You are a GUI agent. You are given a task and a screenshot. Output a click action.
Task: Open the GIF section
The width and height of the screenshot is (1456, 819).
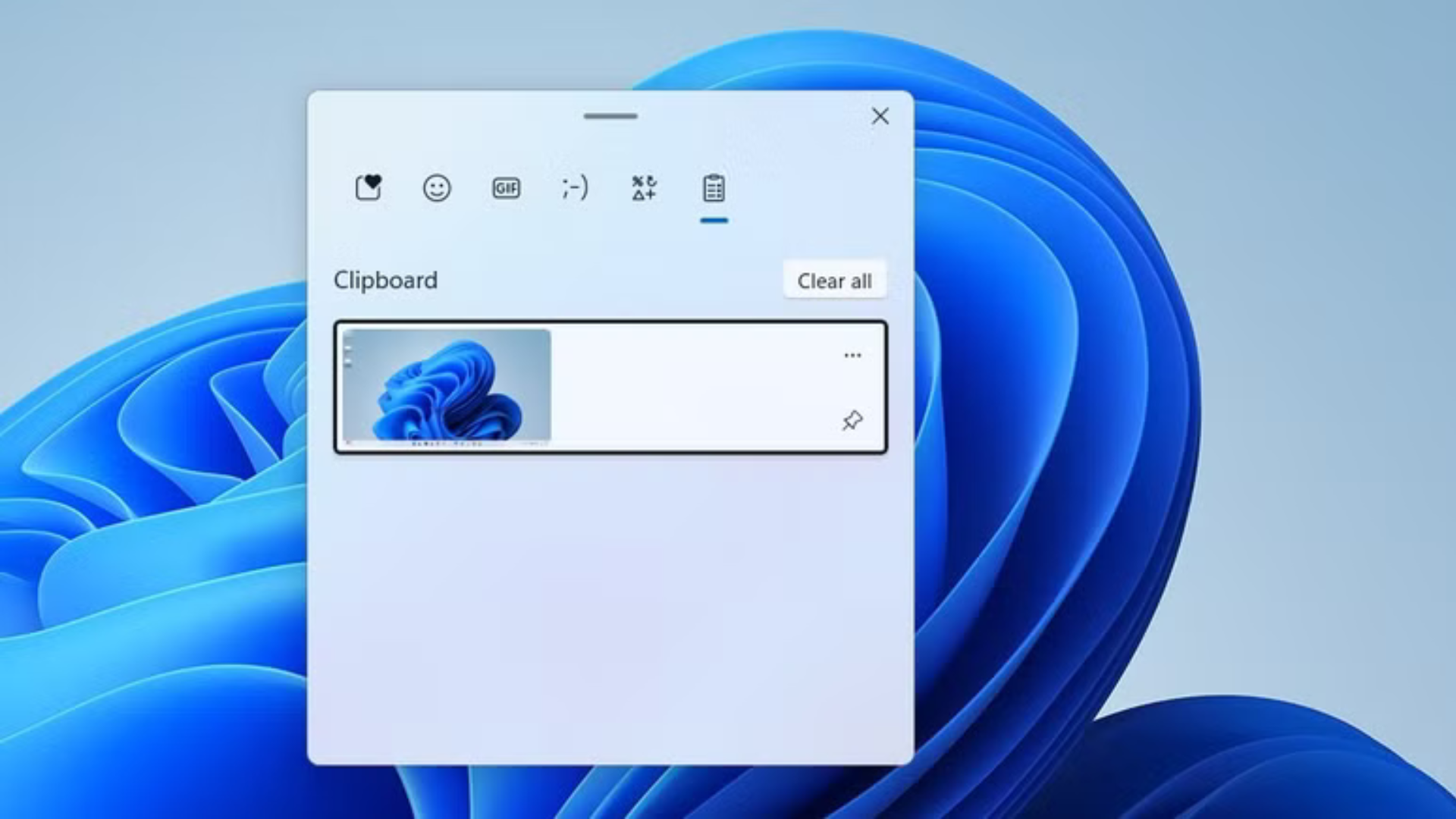(506, 187)
